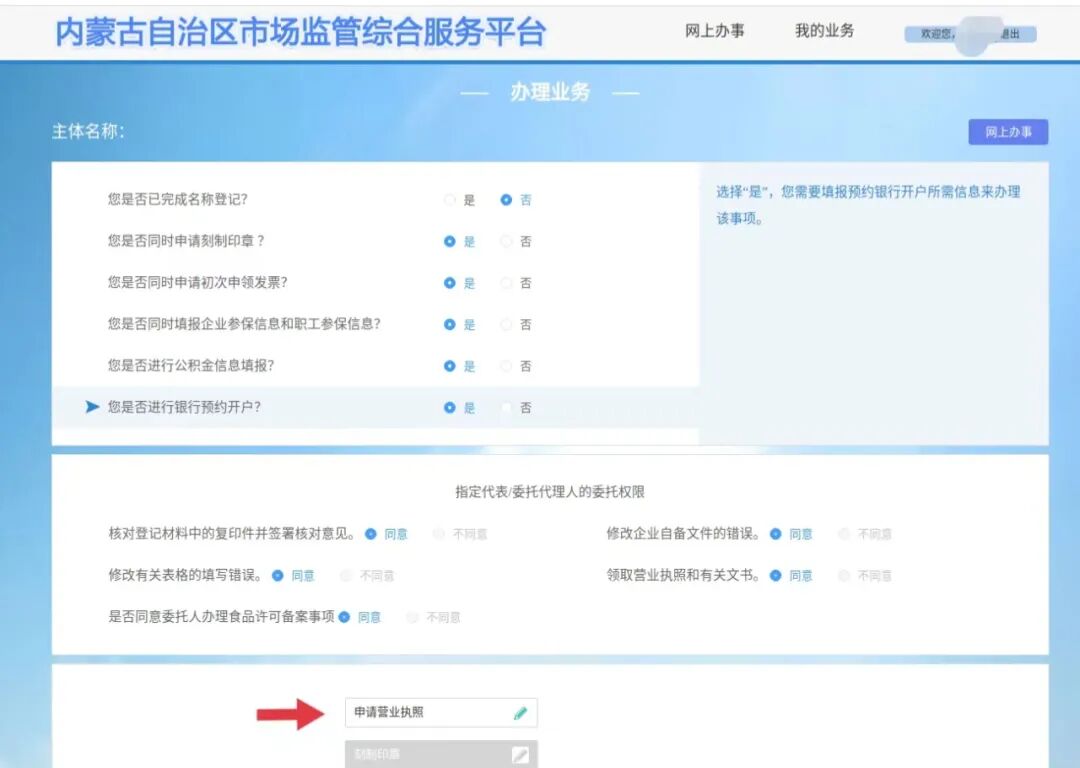Viewport: 1080px width, 768px height.
Task: Click the arrow marker beside 您是否进行银行预约开户
Action: (x=91, y=406)
